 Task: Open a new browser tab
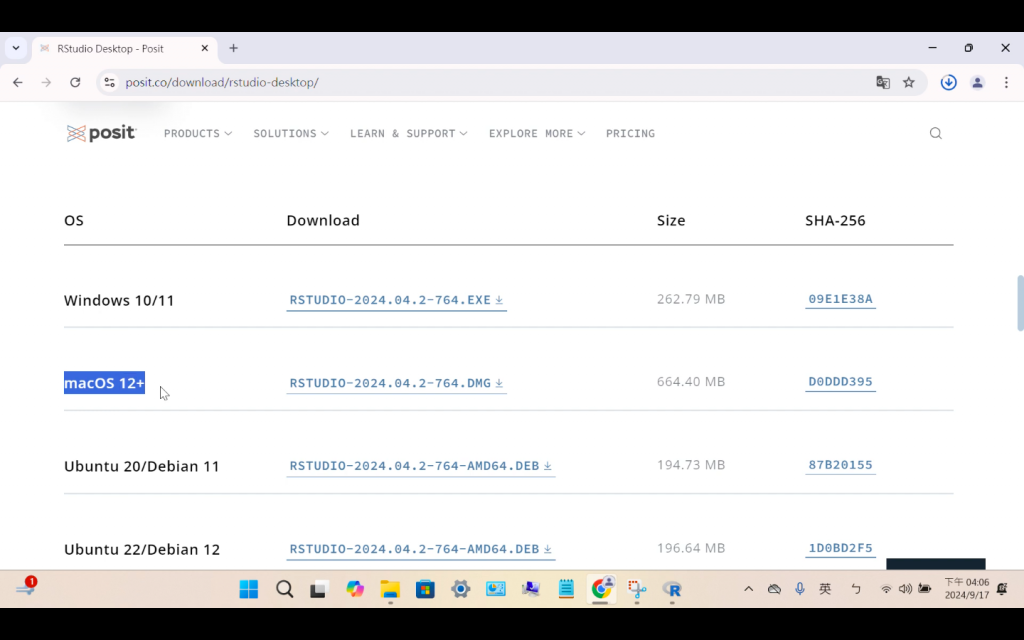click(x=233, y=48)
